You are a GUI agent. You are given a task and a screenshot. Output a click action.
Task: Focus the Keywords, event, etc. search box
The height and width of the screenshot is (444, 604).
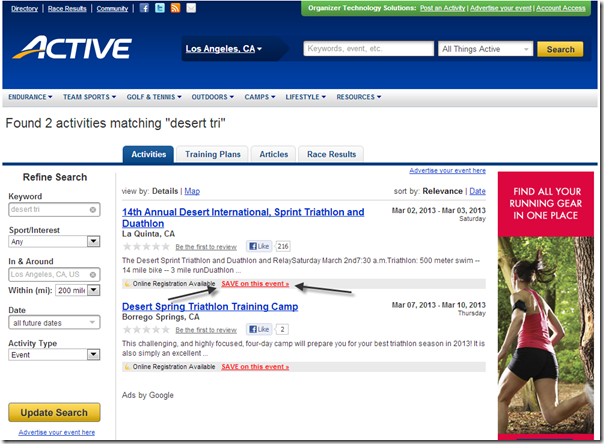coord(369,49)
